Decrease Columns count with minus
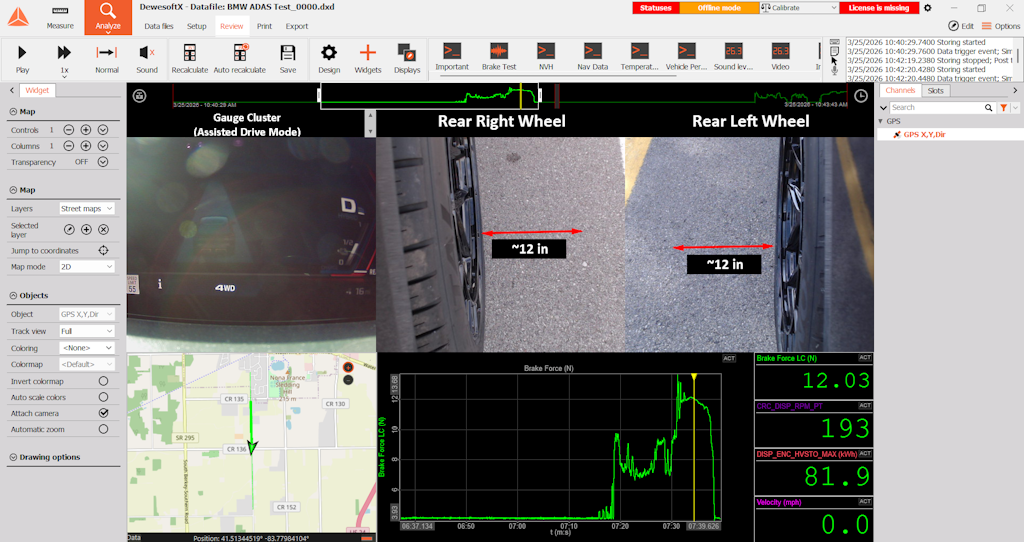Viewport: 1024px width, 542px height. pyautogui.click(x=69, y=146)
